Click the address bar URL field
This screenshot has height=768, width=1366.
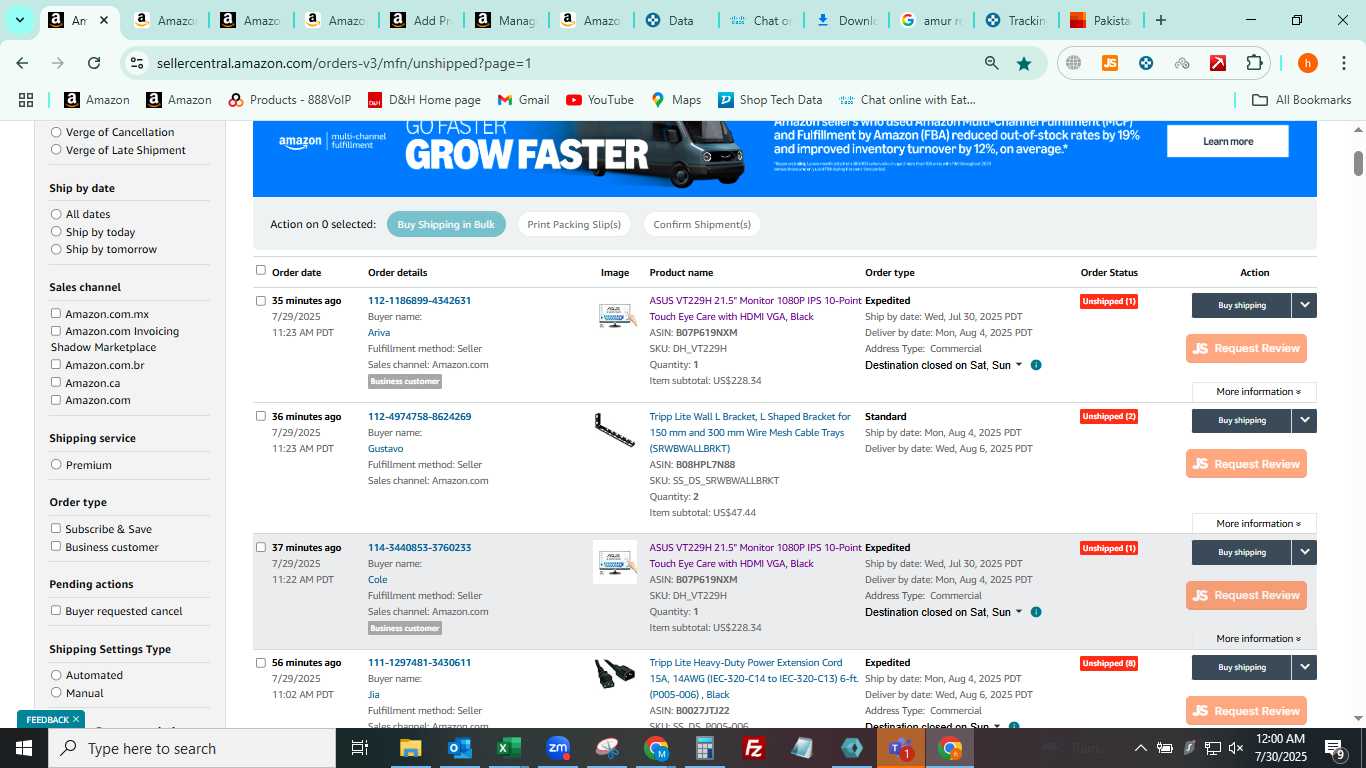coord(560,63)
